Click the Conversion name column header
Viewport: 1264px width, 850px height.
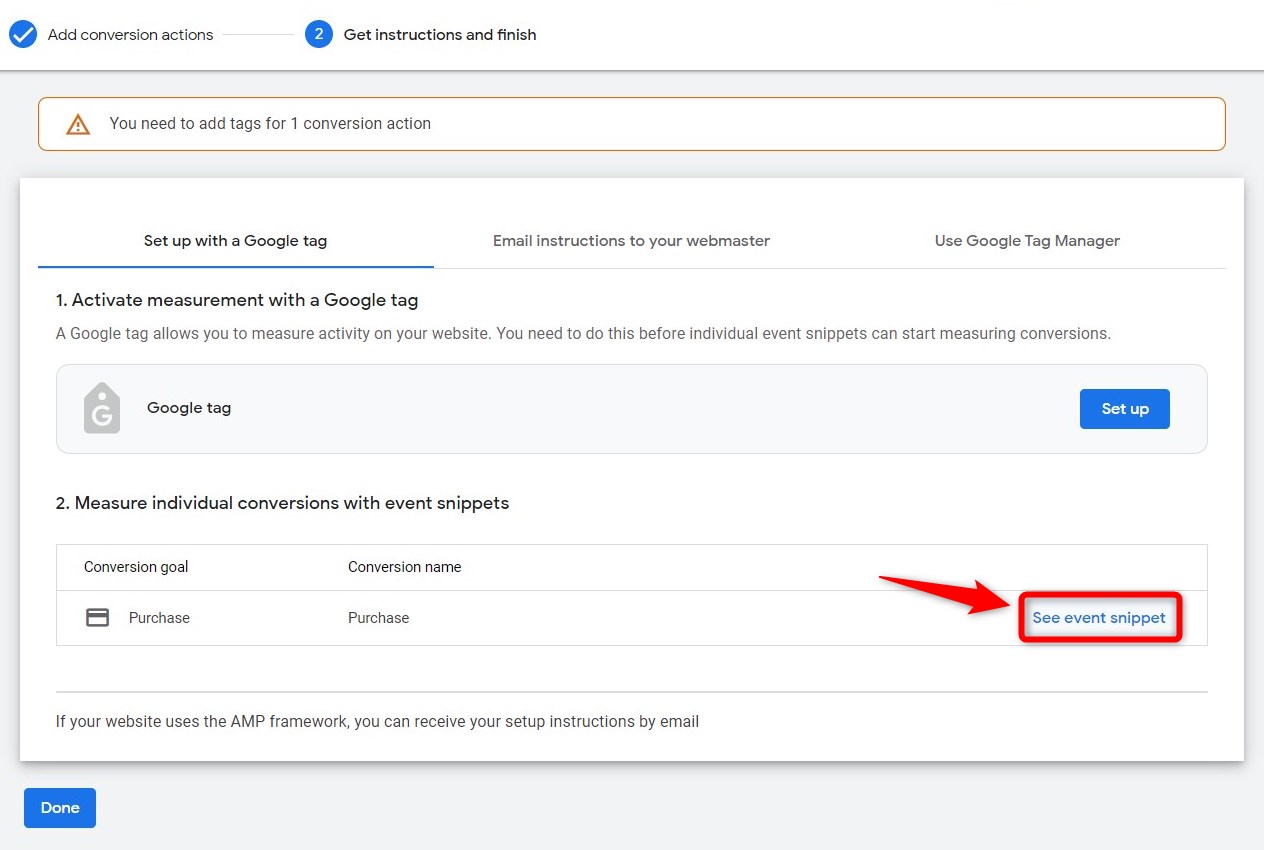coord(405,567)
